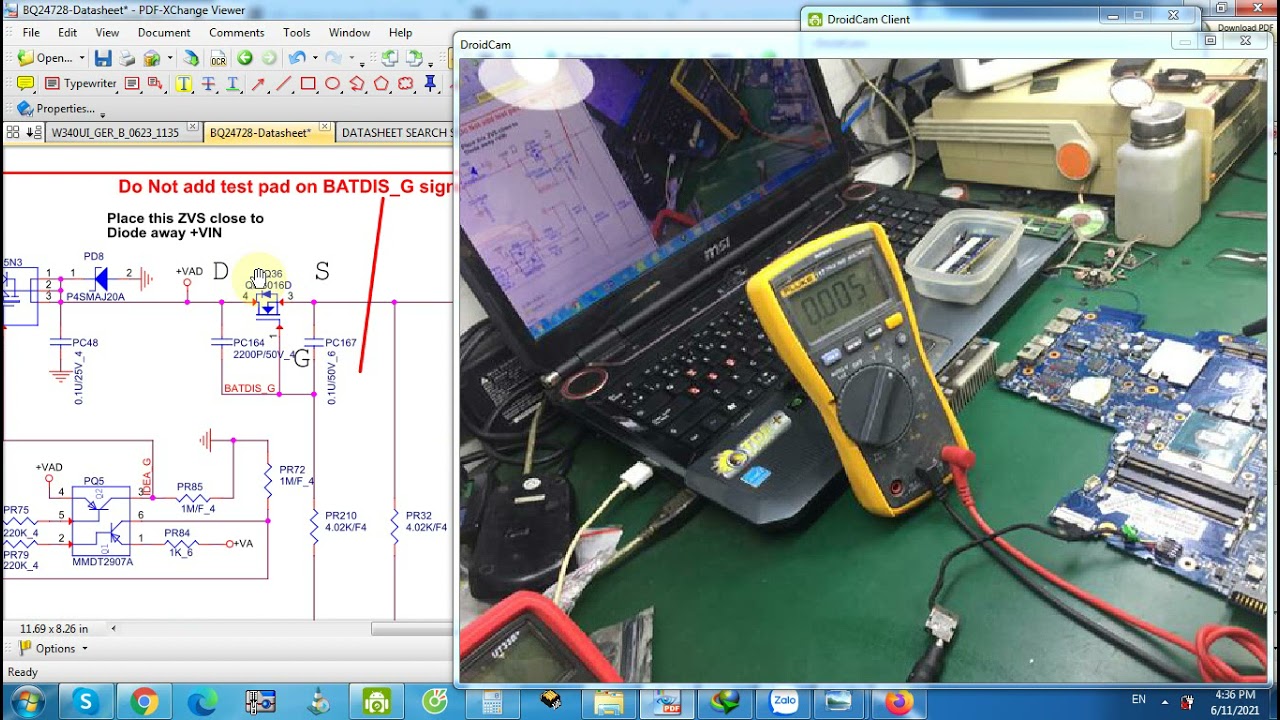Rotate the page clockwise
Viewport: 1280px width, 720px height.
pyautogui.click(x=414, y=58)
